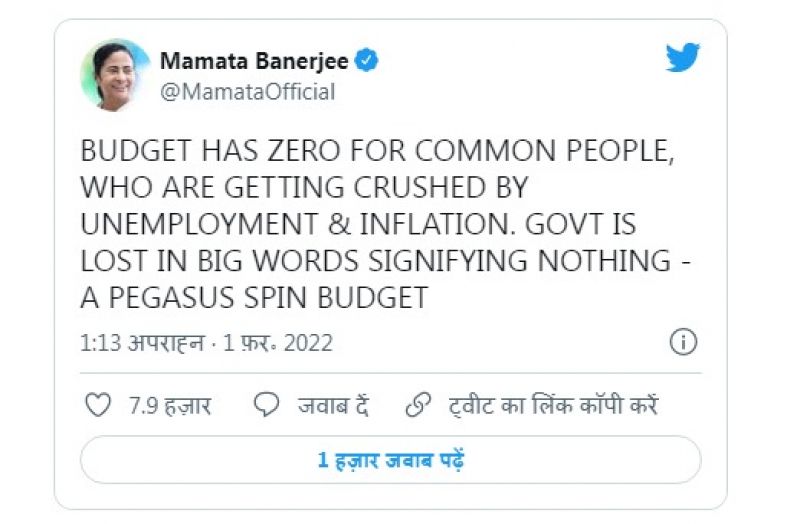Click the heart like icon

click(x=98, y=405)
